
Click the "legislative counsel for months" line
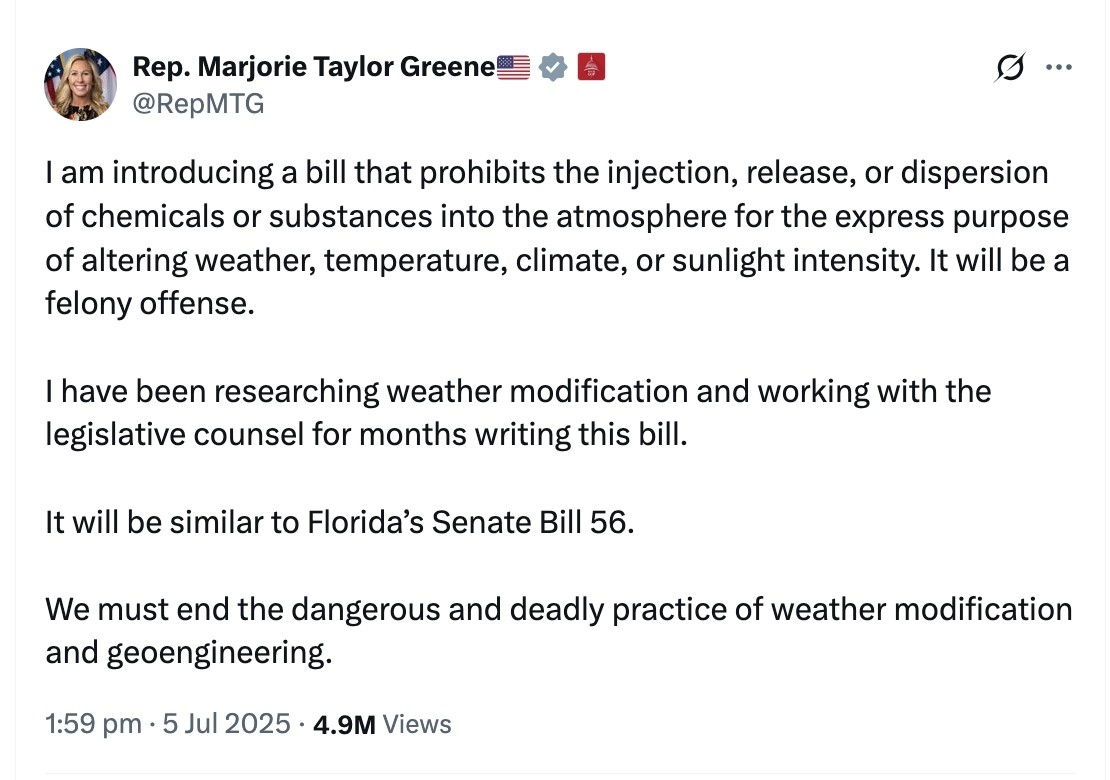(x=366, y=434)
